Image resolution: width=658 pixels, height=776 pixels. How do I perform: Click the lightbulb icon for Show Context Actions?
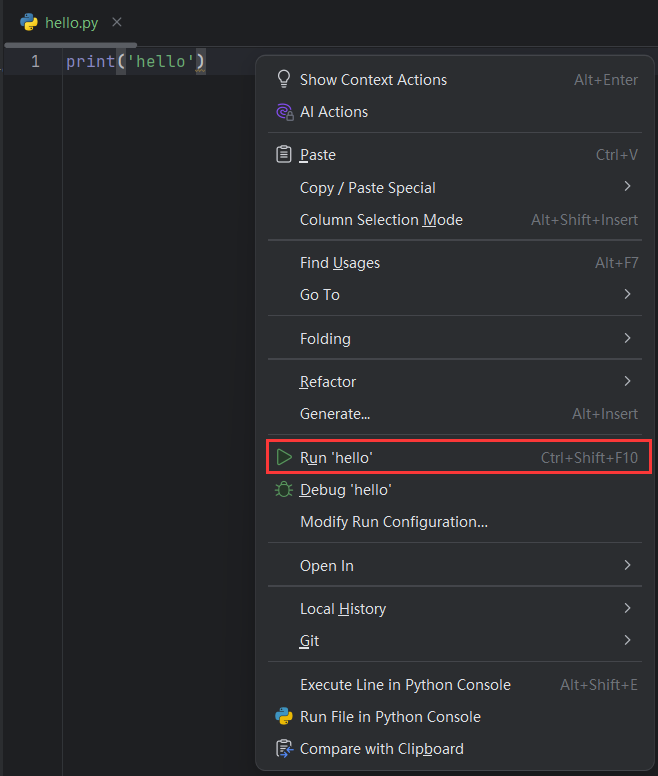click(x=284, y=79)
